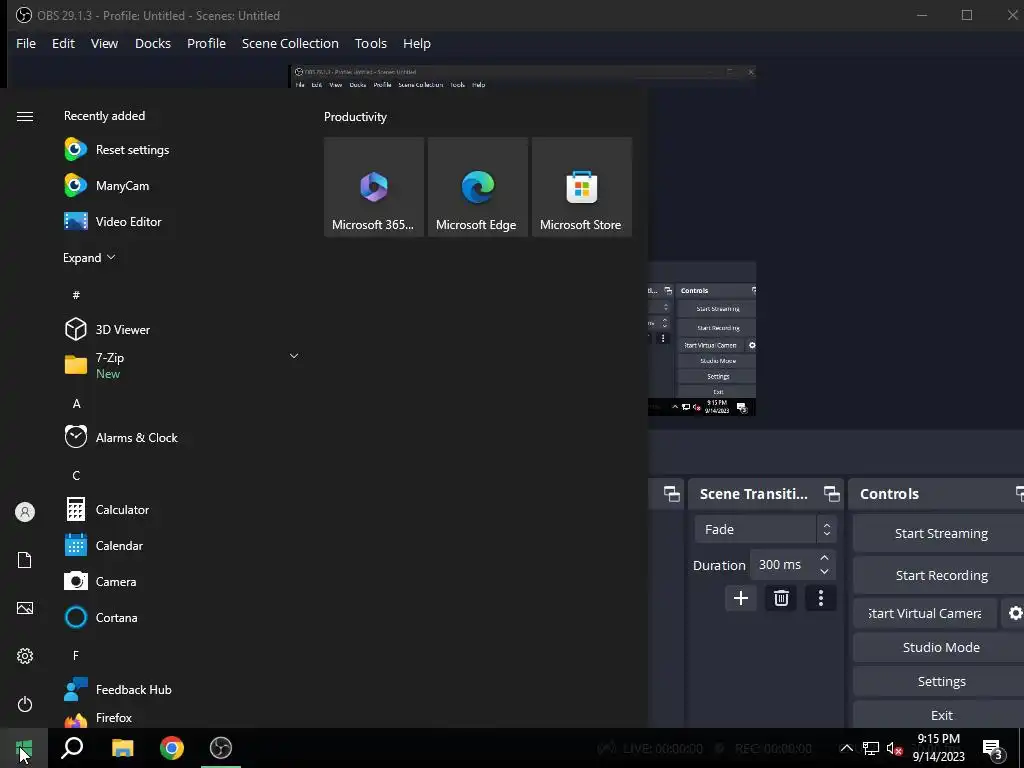Click the A letter header in app list
Image resolution: width=1024 pixels, height=768 pixels.
(76, 404)
